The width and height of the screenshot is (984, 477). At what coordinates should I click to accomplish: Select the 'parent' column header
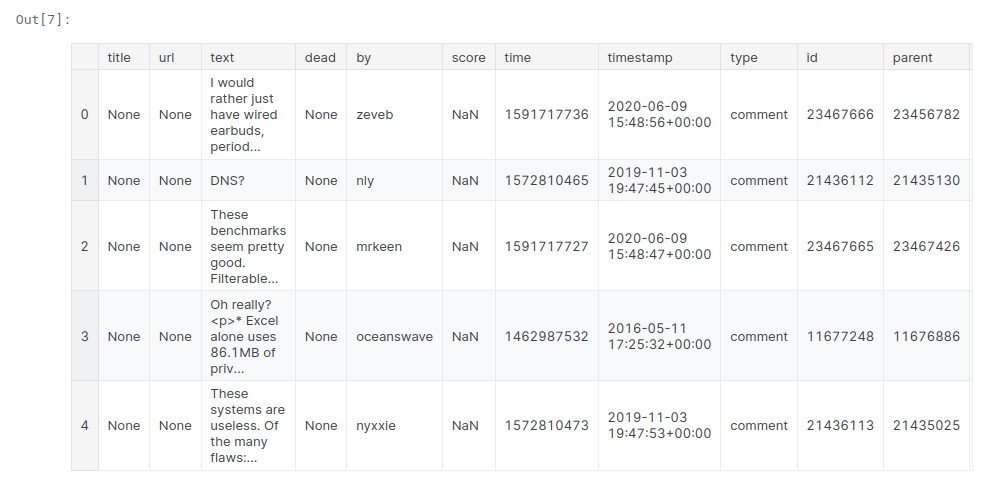912,58
